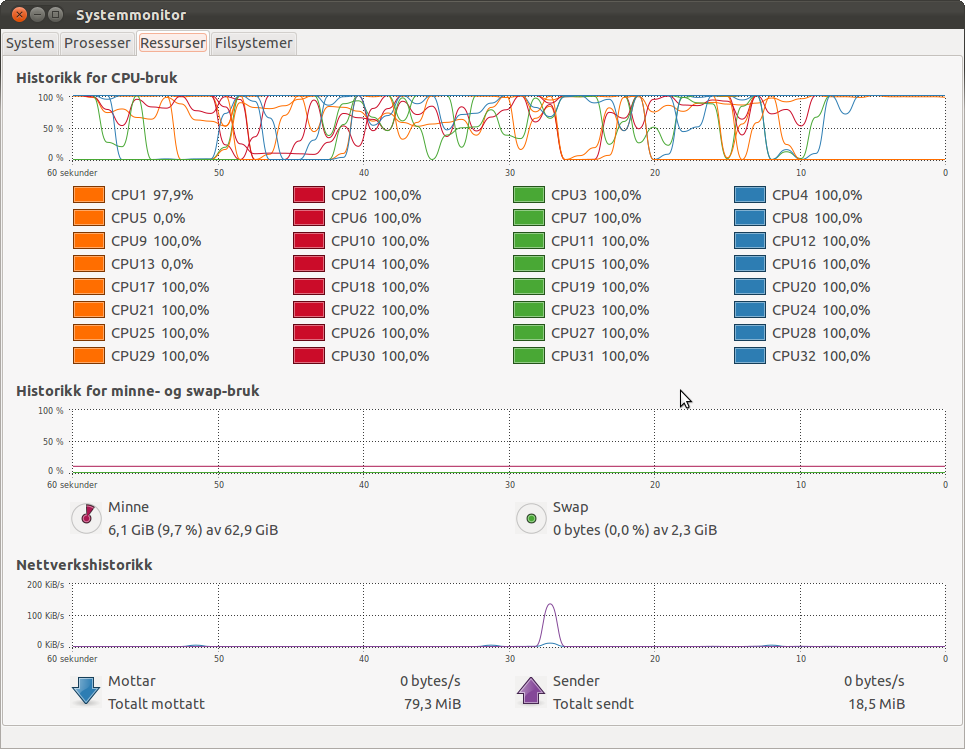Click the CPU29 color swatch
Viewport: 965px width, 749px height.
coord(89,356)
